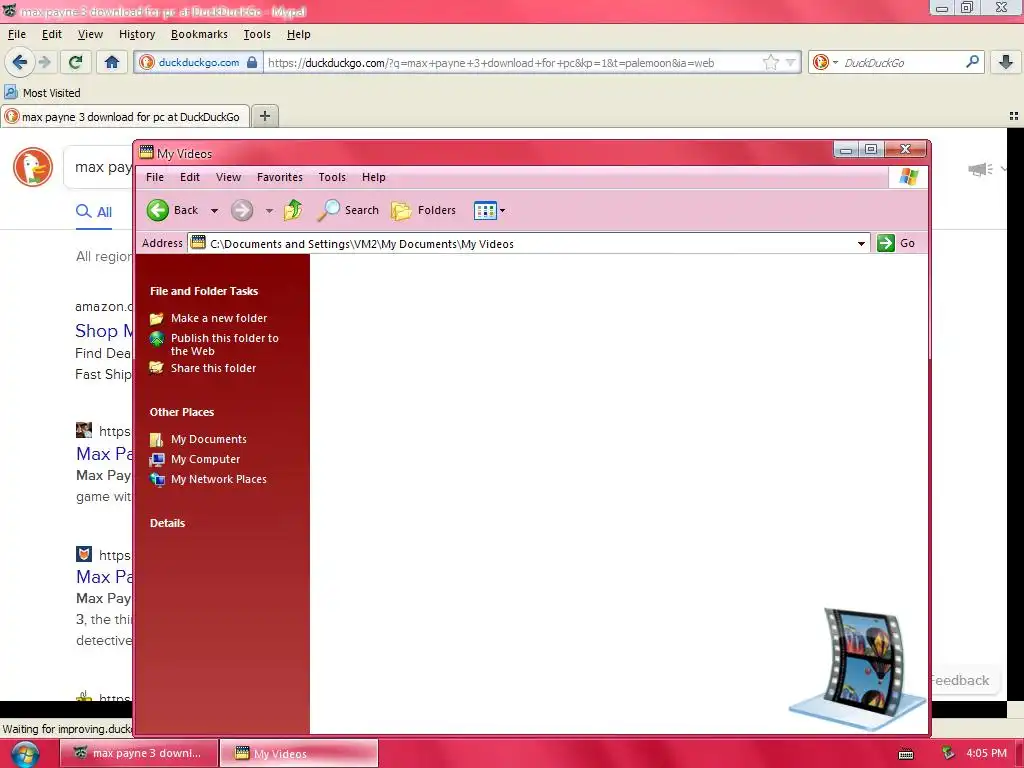The image size is (1024, 768).
Task: Open the Views icon in My Videos toolbar
Action: (x=485, y=210)
